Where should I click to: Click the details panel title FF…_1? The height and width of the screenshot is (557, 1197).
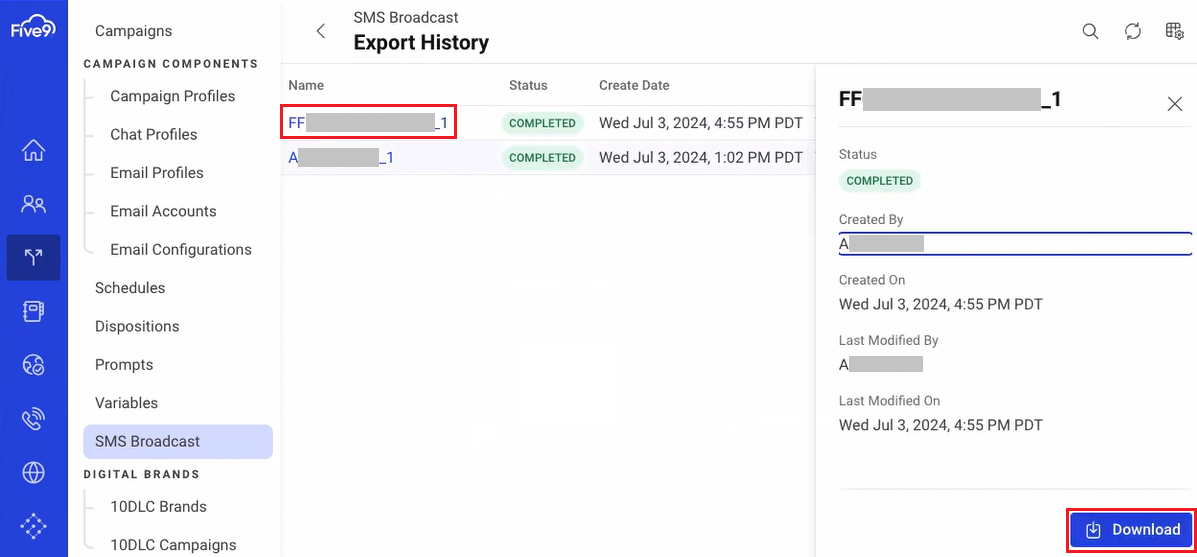point(950,99)
